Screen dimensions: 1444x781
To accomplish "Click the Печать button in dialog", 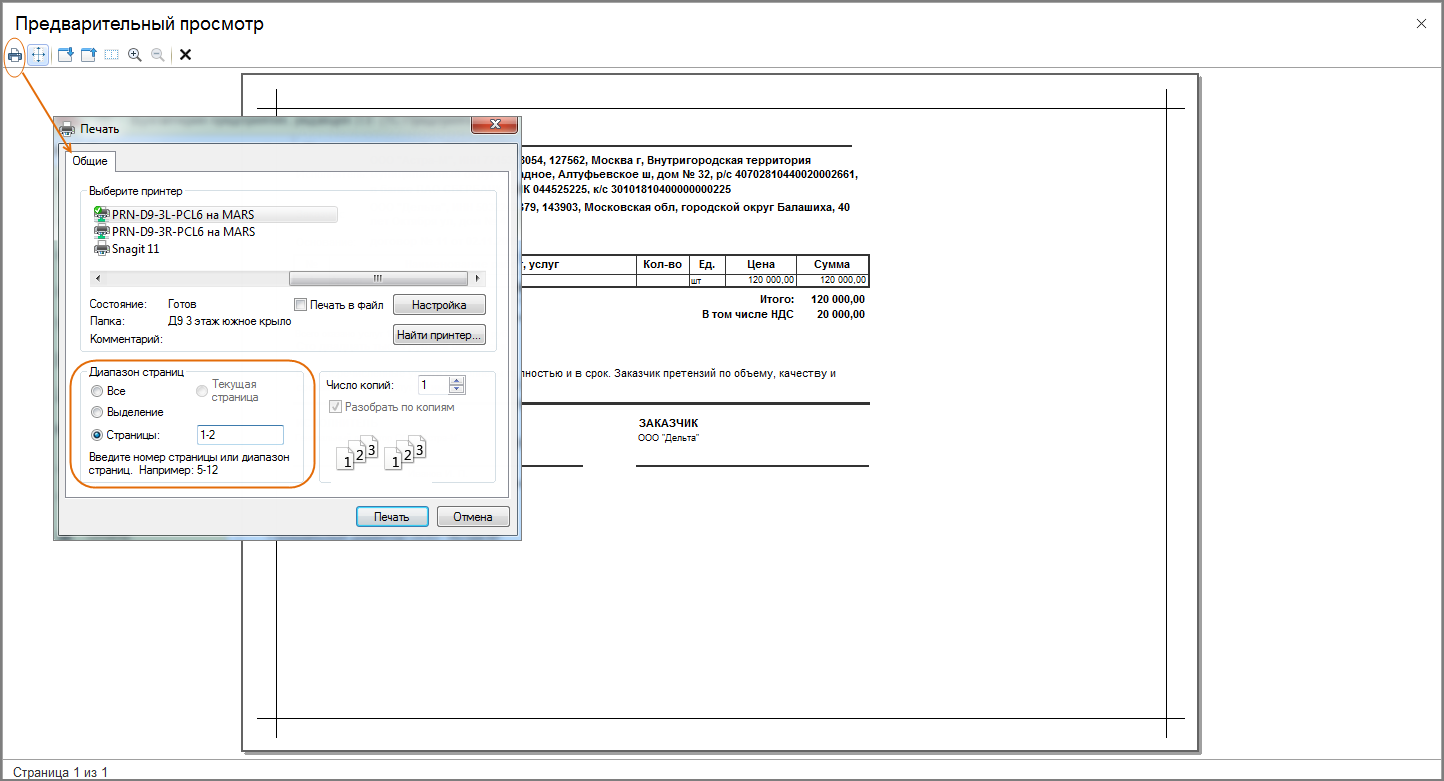I will [x=392, y=517].
